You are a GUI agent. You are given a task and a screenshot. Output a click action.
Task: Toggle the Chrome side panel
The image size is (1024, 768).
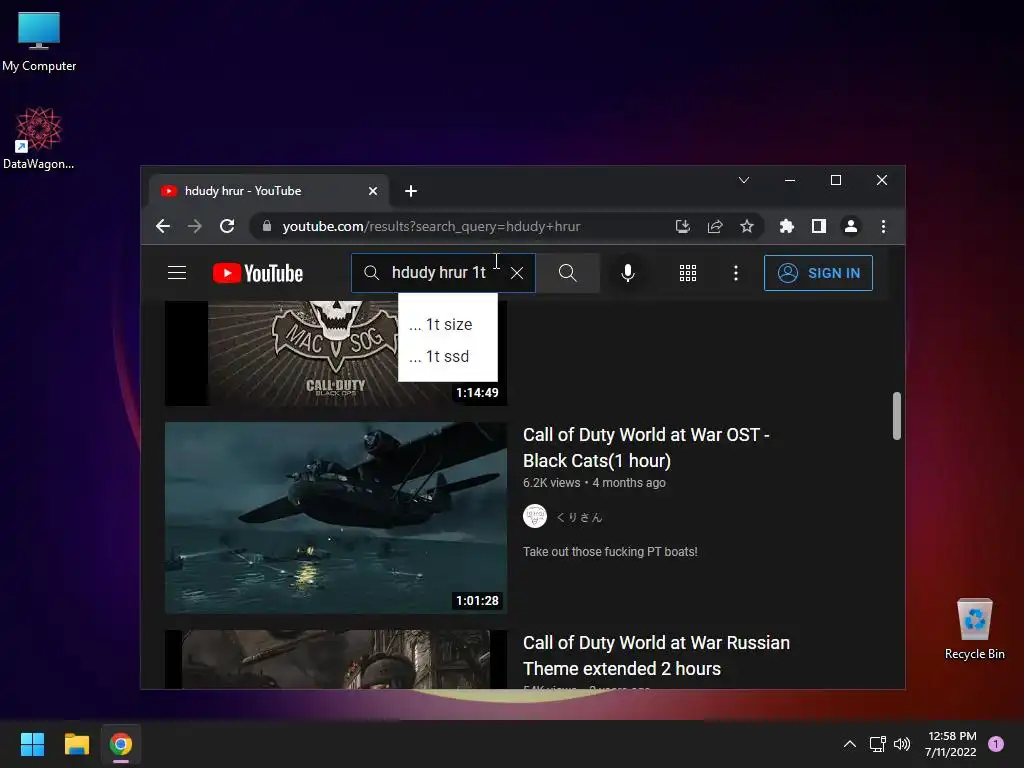click(x=818, y=226)
